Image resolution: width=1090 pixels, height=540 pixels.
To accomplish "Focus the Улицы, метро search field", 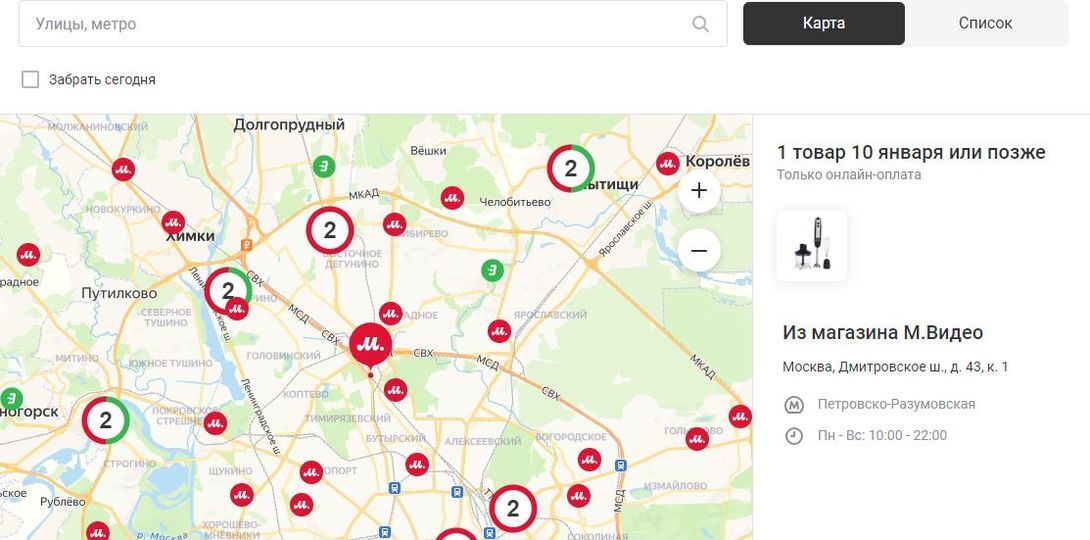I will click(373, 24).
